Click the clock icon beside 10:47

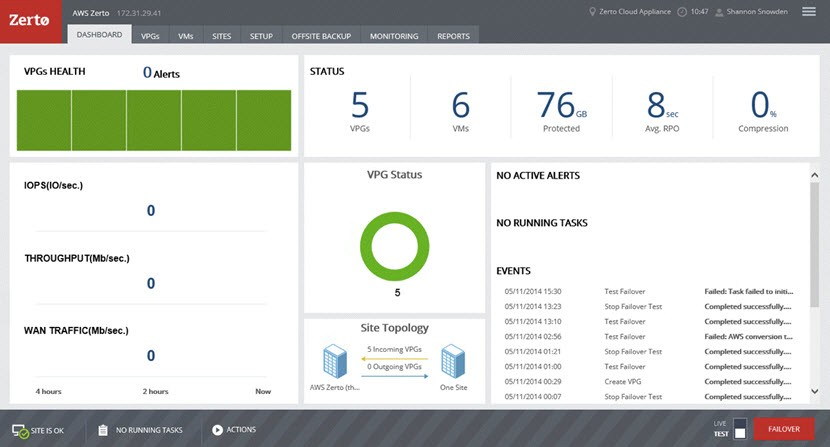tap(682, 12)
